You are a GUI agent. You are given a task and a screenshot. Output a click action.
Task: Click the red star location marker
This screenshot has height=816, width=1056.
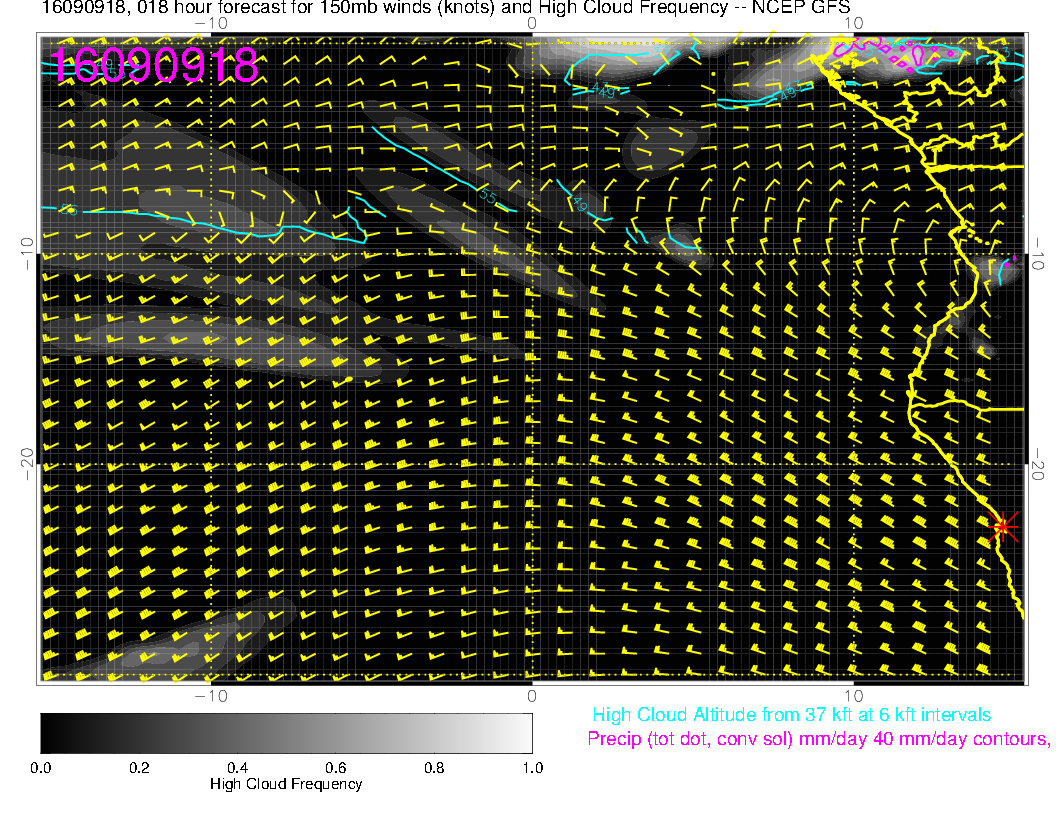point(1002,526)
